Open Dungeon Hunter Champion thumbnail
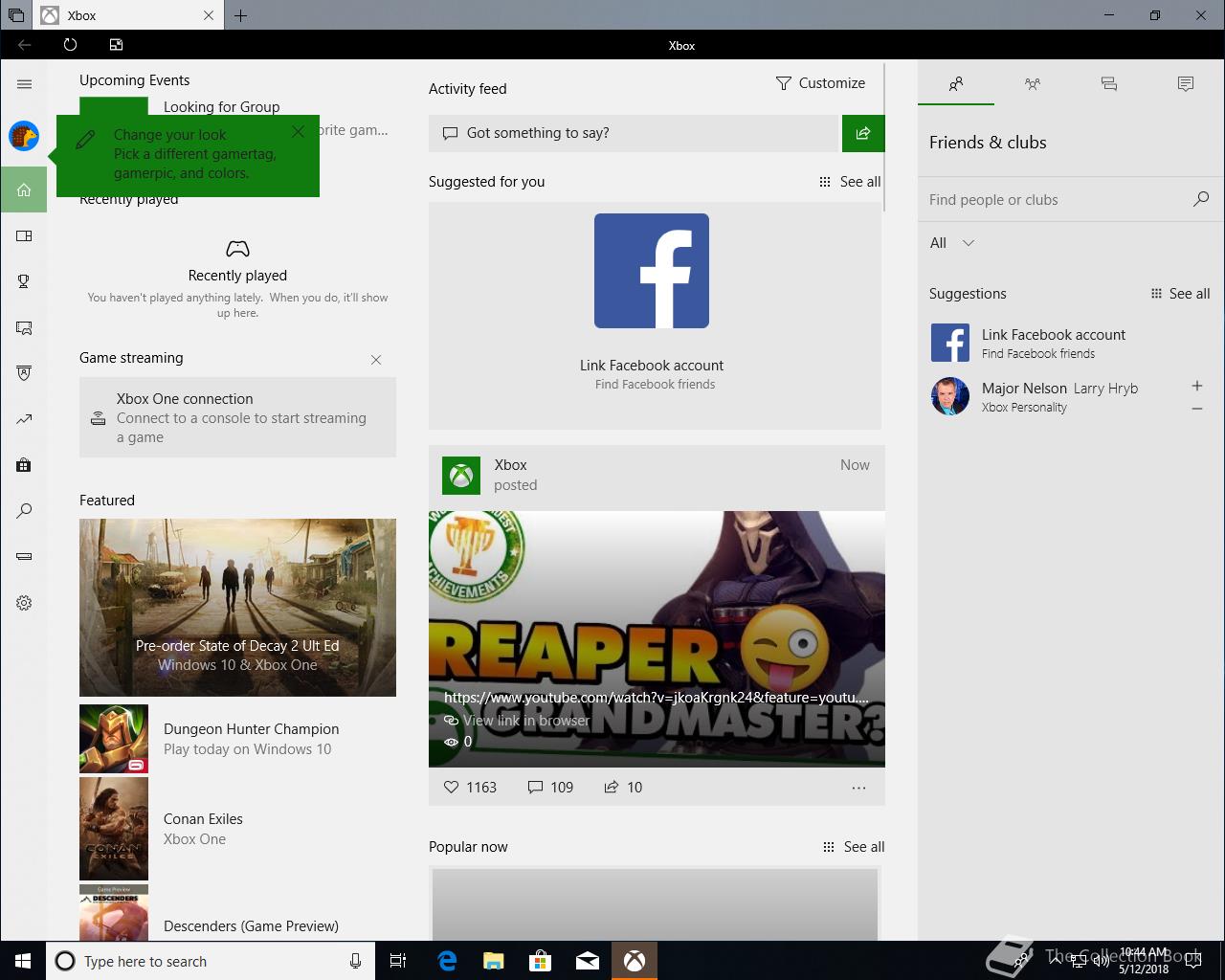This screenshot has width=1225, height=980. (x=114, y=739)
